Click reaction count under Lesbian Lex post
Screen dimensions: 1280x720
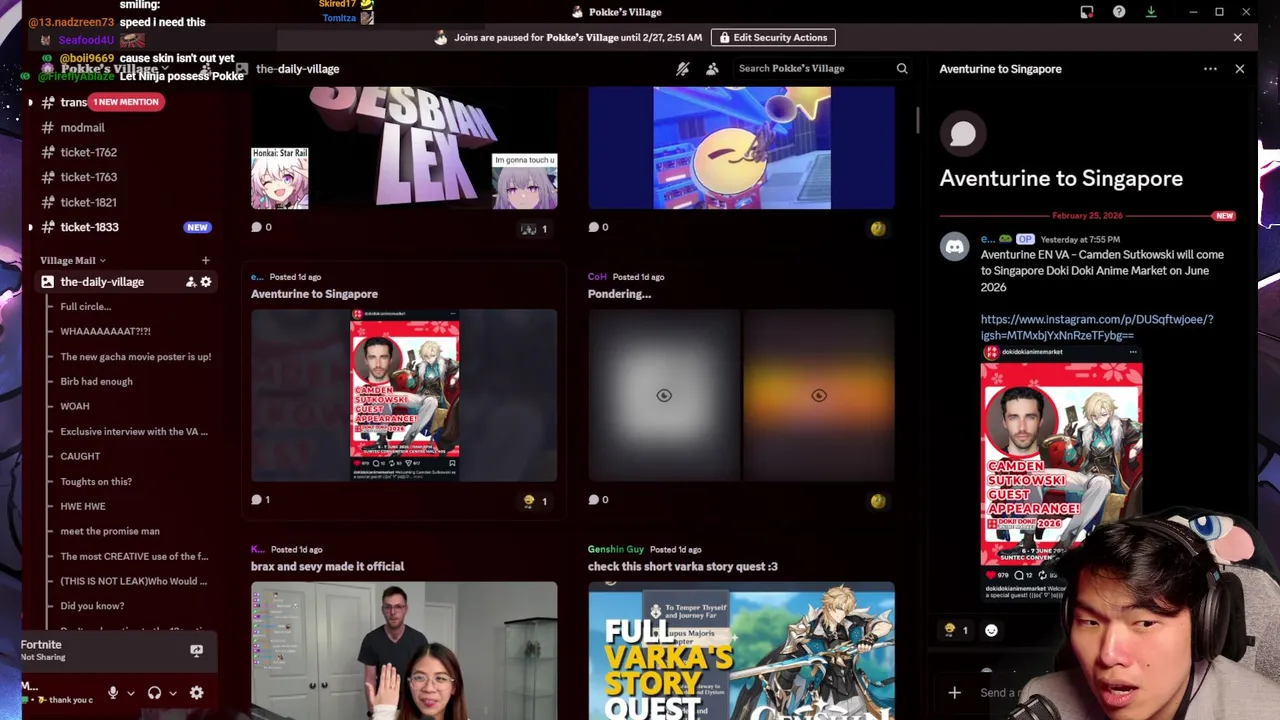(x=535, y=229)
